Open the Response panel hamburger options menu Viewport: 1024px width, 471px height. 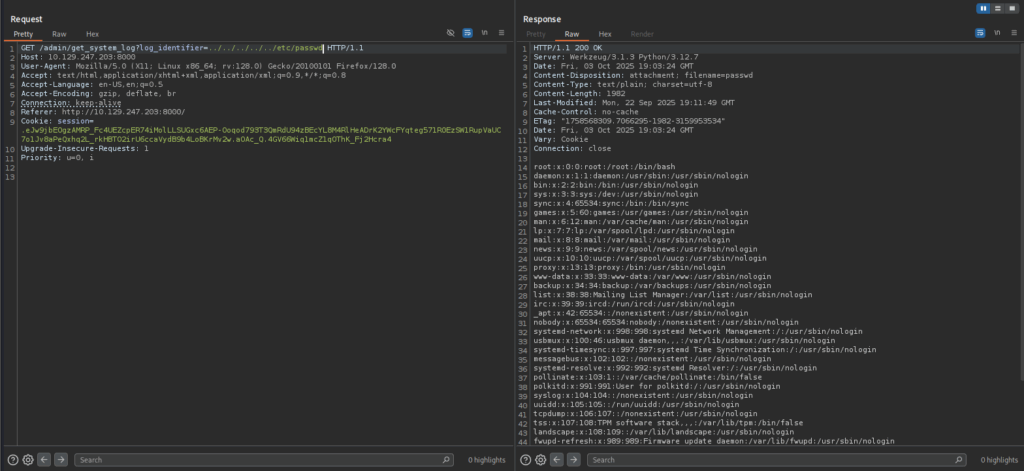pyautogui.click(x=1012, y=33)
